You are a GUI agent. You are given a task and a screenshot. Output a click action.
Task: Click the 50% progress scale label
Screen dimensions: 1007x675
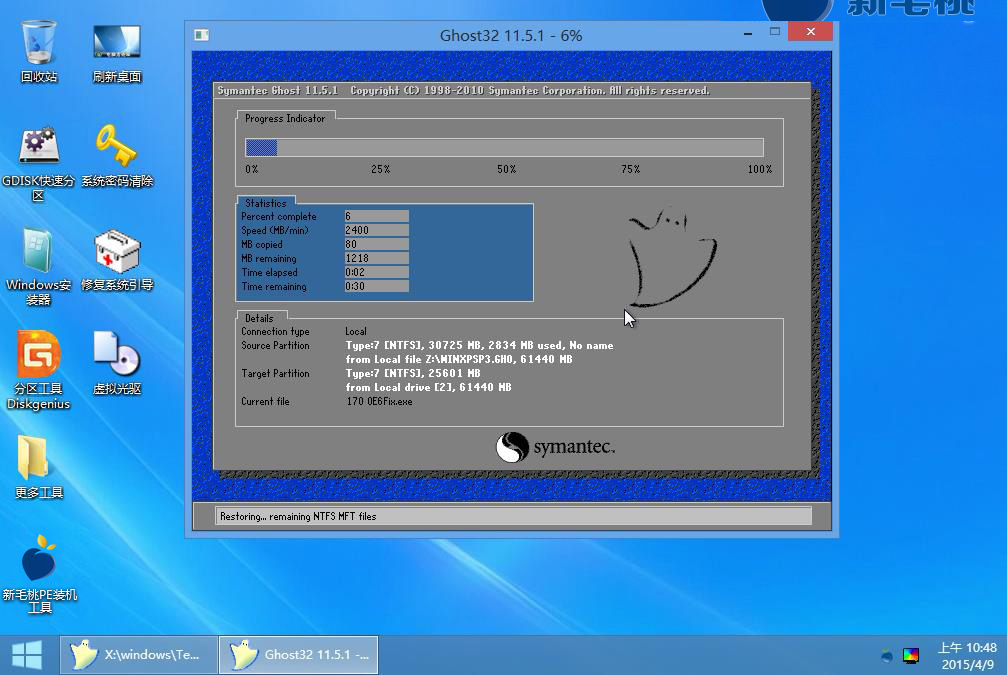point(507,170)
